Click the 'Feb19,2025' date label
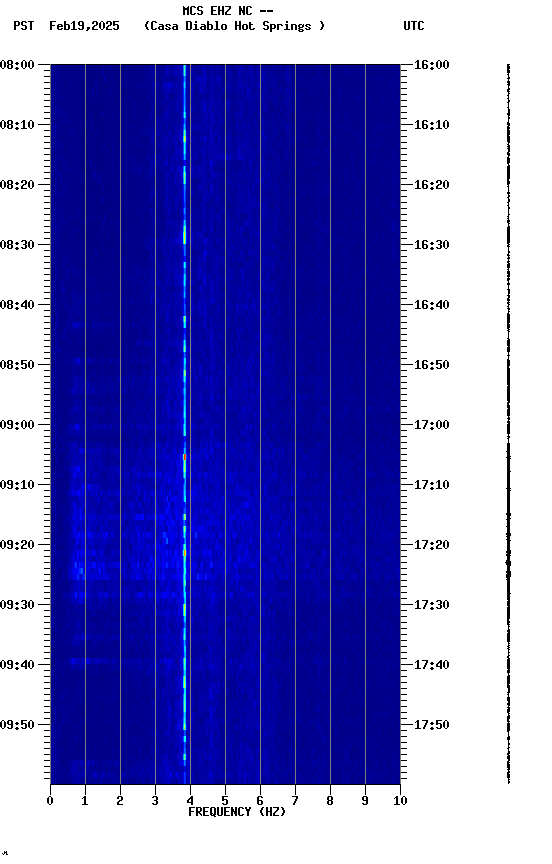Viewport: 552px width, 864px height. [x=84, y=26]
